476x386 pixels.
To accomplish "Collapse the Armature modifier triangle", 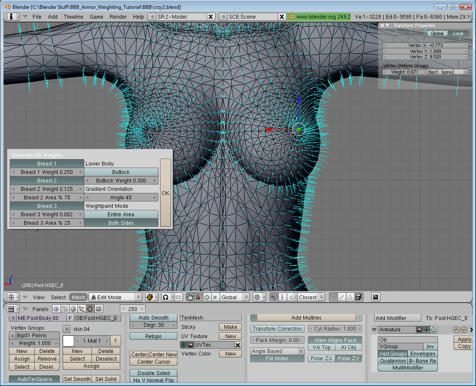I will point(374,330).
